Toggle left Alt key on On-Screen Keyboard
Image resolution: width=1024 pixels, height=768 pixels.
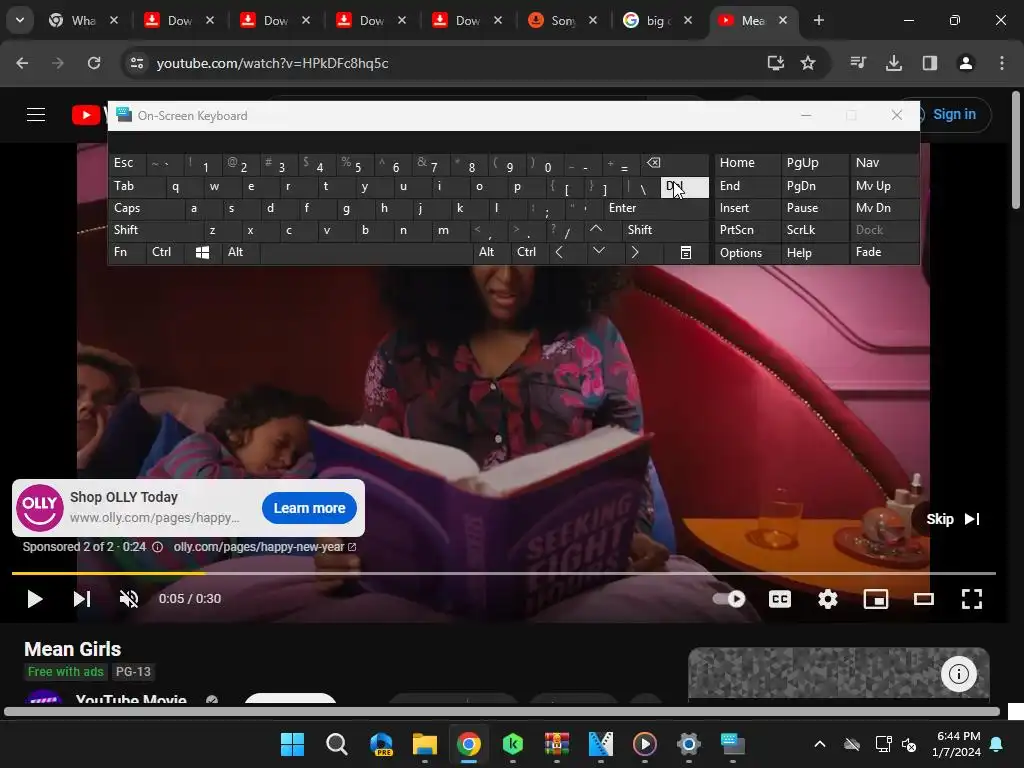tap(240, 252)
